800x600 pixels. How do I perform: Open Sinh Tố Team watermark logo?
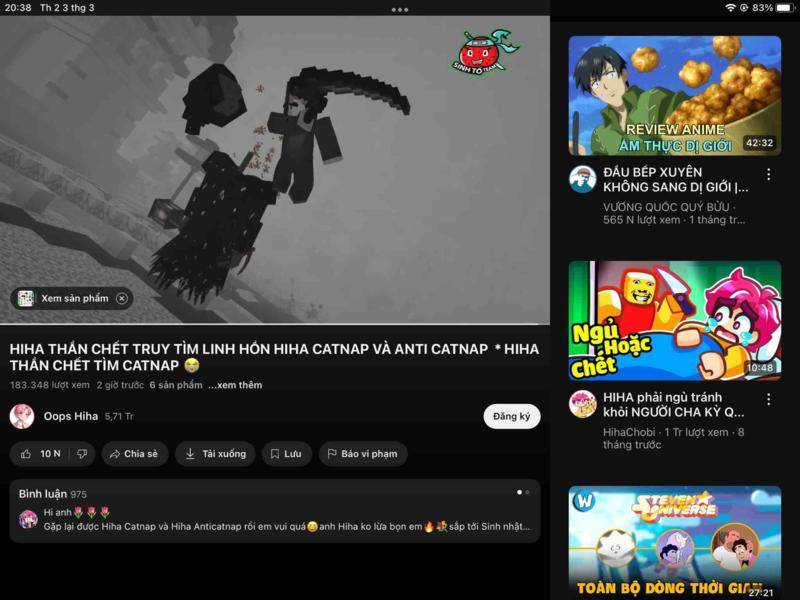point(484,53)
